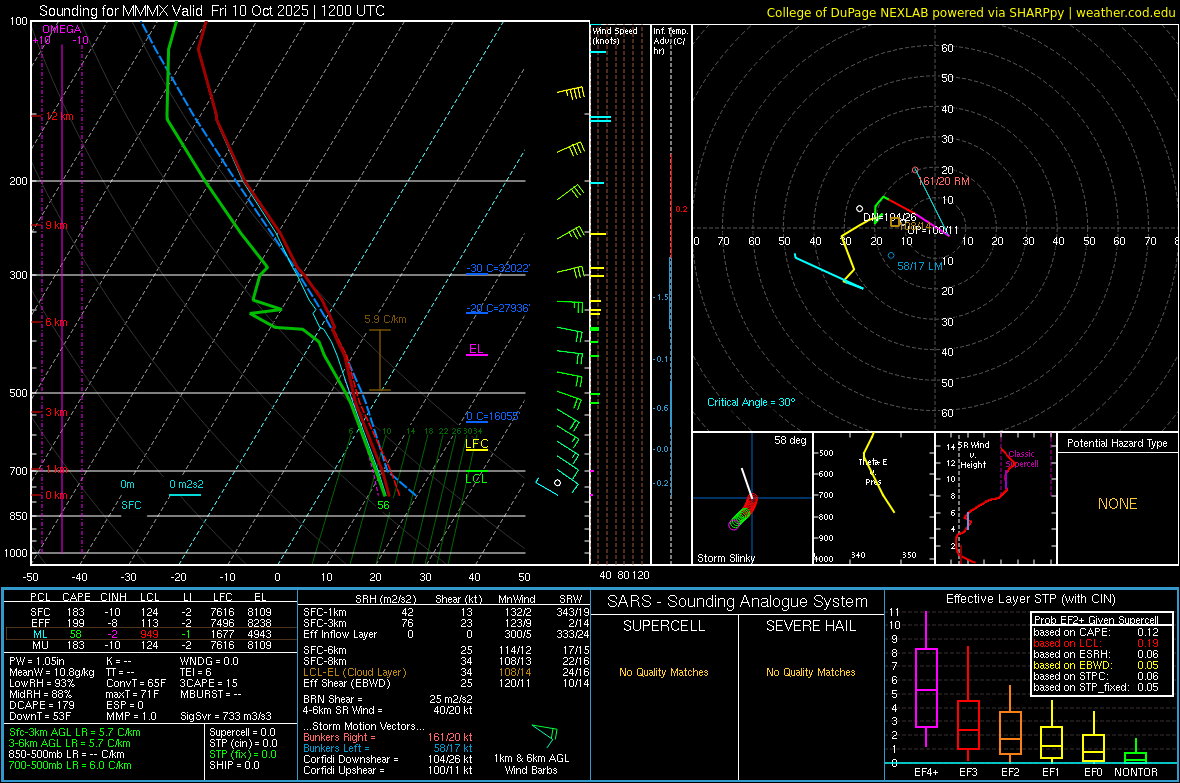
Task: Click the '0 C=16055' freezing level label
Action: 493,416
